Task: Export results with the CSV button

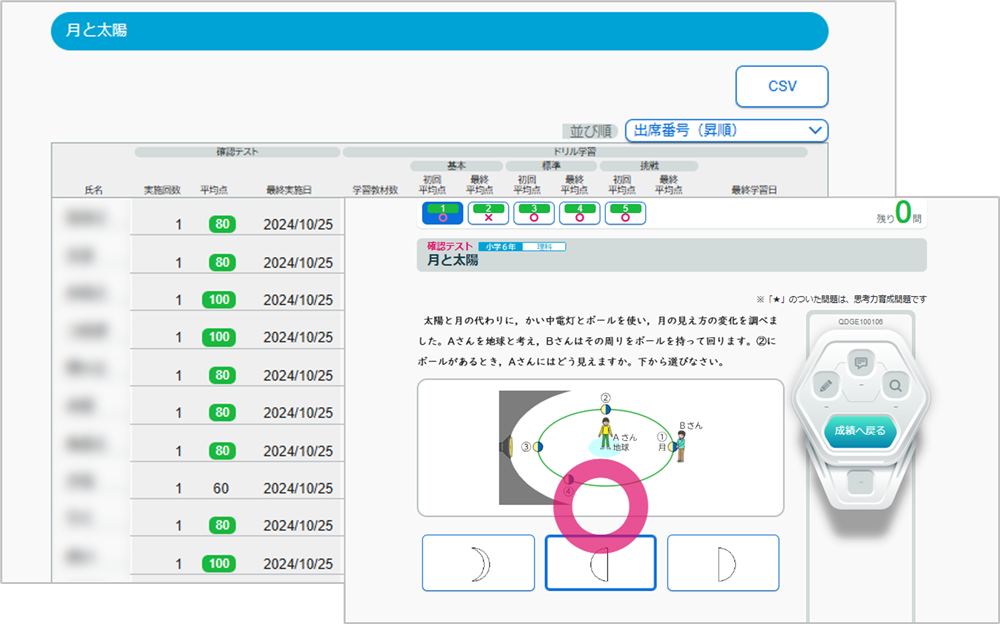Action: pyautogui.click(x=782, y=86)
